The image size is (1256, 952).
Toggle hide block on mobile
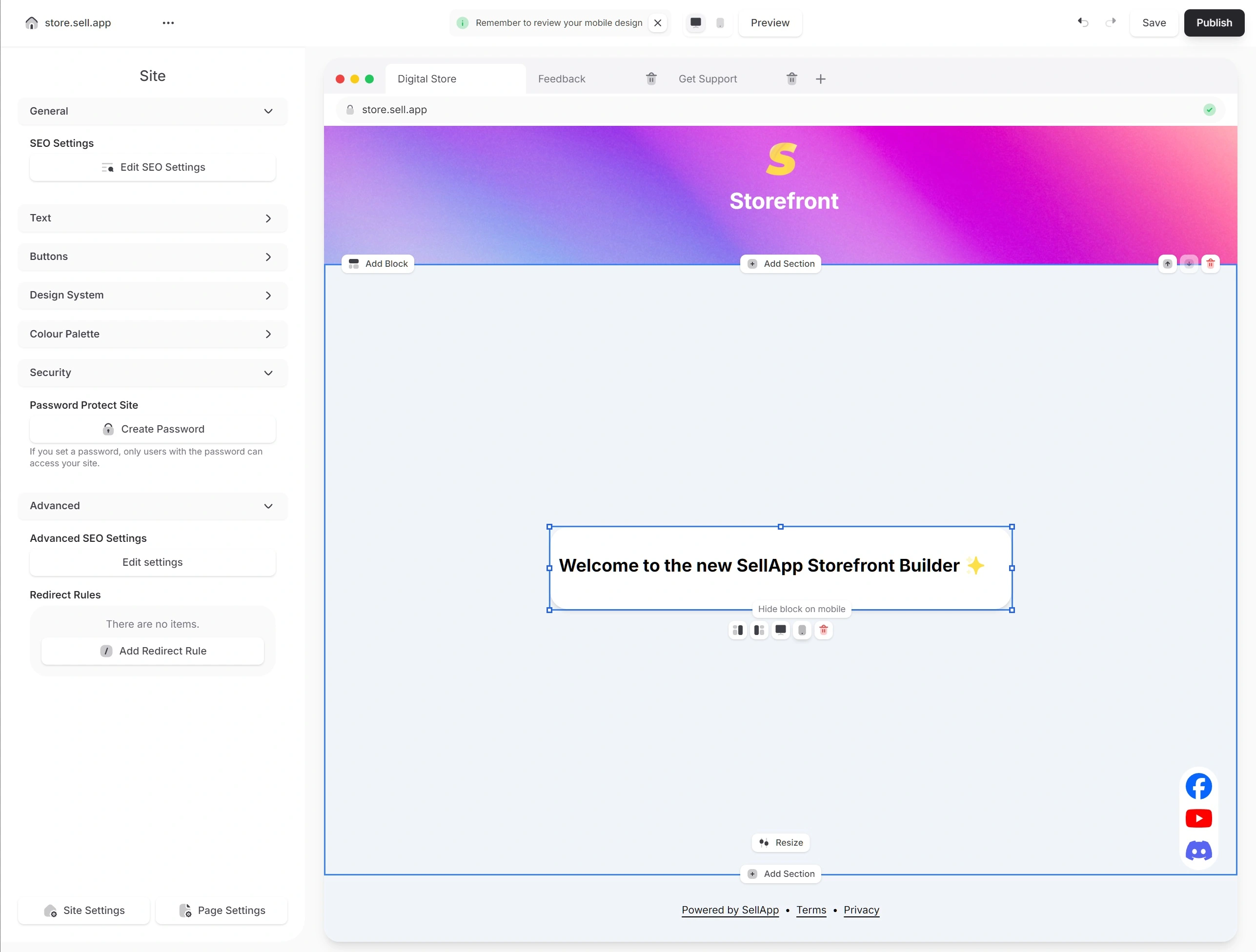802,630
